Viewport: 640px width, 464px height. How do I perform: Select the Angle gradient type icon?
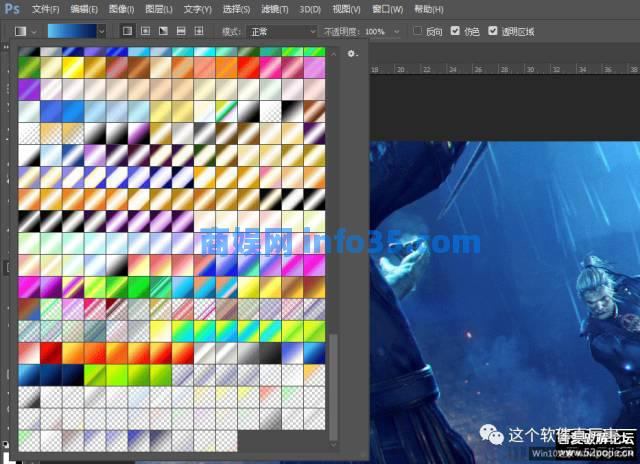[x=163, y=31]
